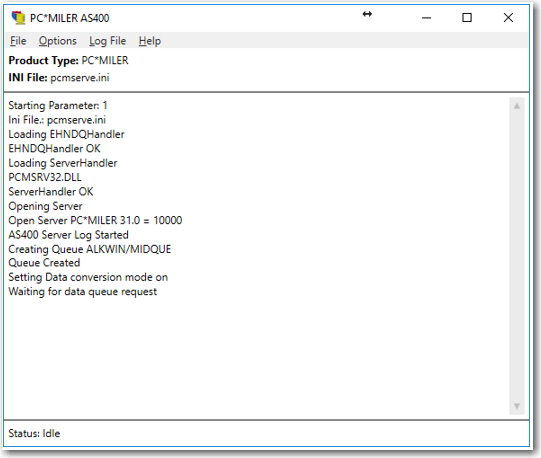Click the log scrollbar track
The height and width of the screenshot is (458, 541).
(517, 256)
